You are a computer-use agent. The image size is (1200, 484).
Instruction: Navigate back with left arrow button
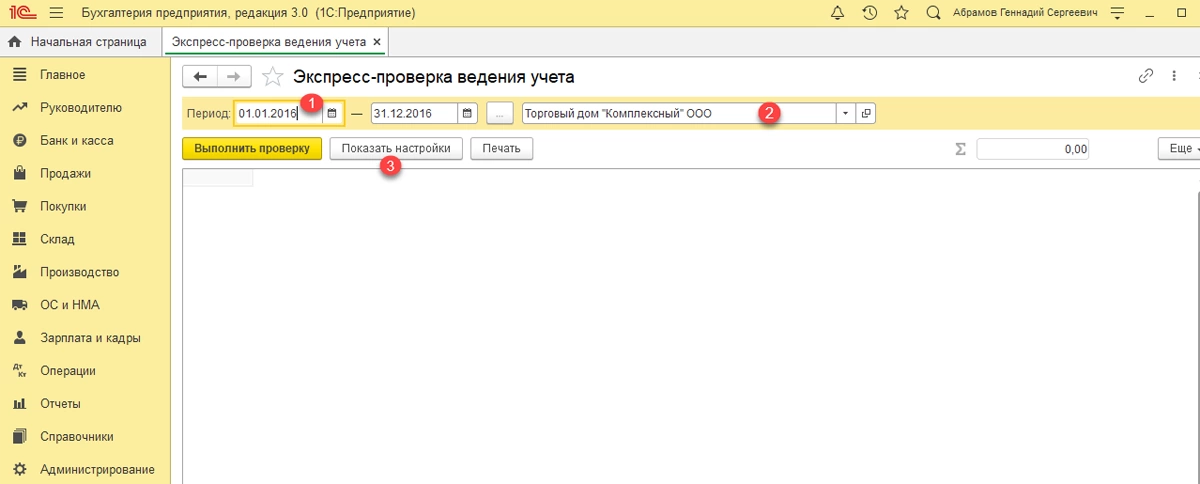click(x=200, y=76)
